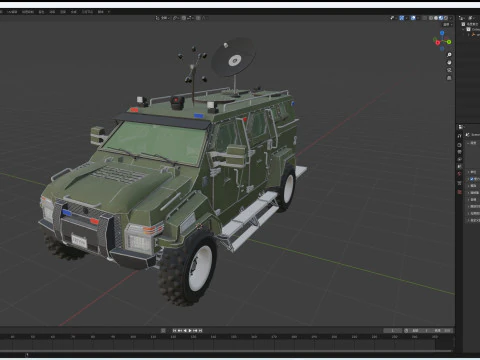480x360 pixels.
Task: Open the Tool tab in Properties editor
Action: coord(459,136)
